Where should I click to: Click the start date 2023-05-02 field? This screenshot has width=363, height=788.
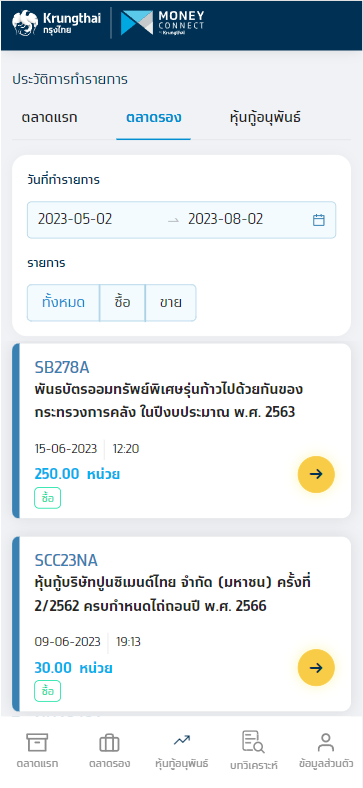pos(75,220)
